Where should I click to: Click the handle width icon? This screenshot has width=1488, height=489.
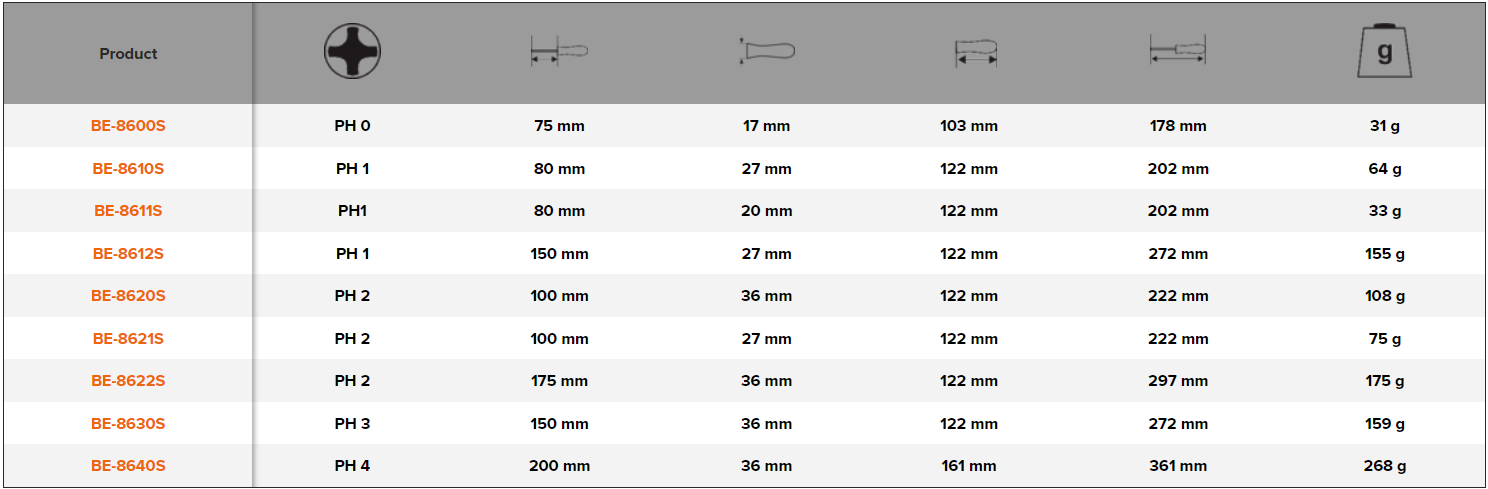click(765, 52)
